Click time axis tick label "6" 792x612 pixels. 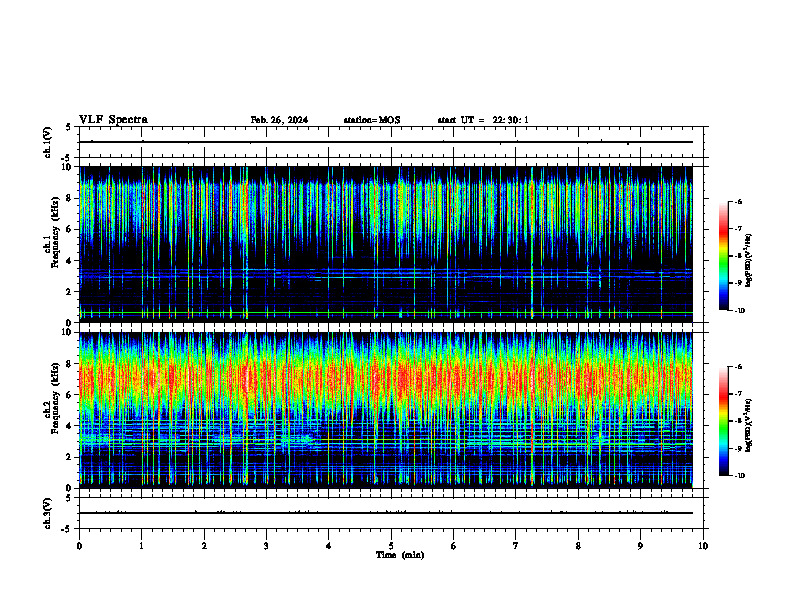pos(454,546)
